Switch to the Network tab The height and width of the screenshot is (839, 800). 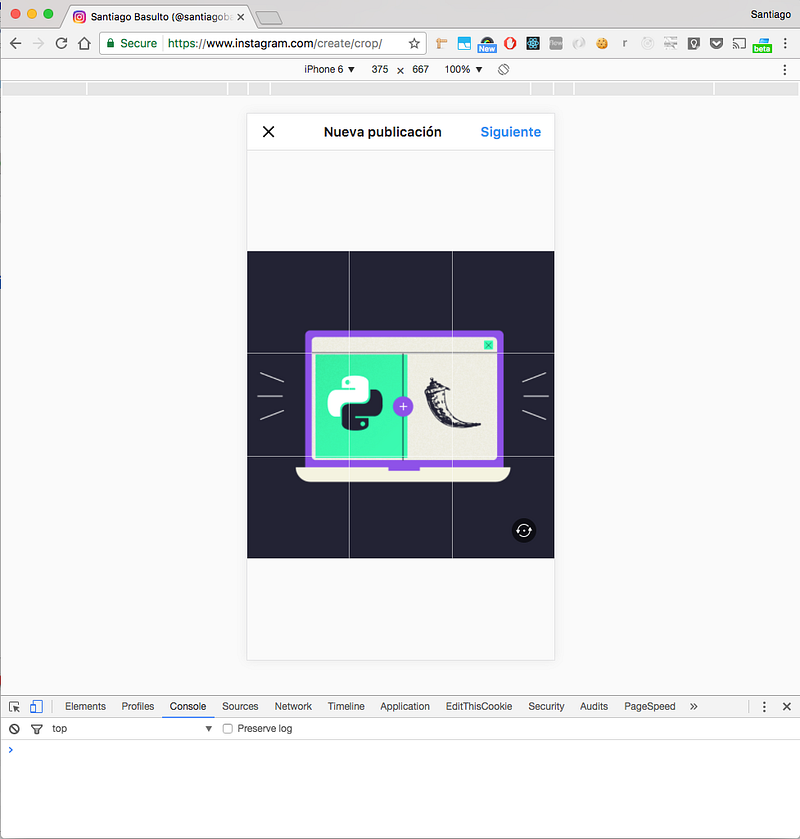pos(293,706)
